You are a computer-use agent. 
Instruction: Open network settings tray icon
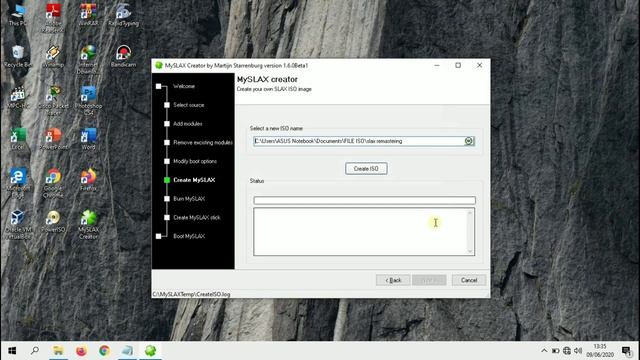tap(567, 351)
